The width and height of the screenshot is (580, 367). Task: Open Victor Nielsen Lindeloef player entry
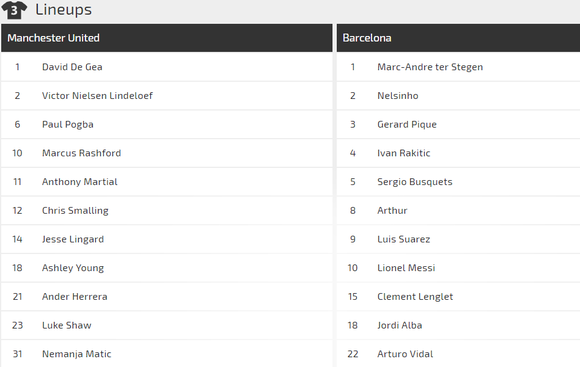tap(97, 95)
